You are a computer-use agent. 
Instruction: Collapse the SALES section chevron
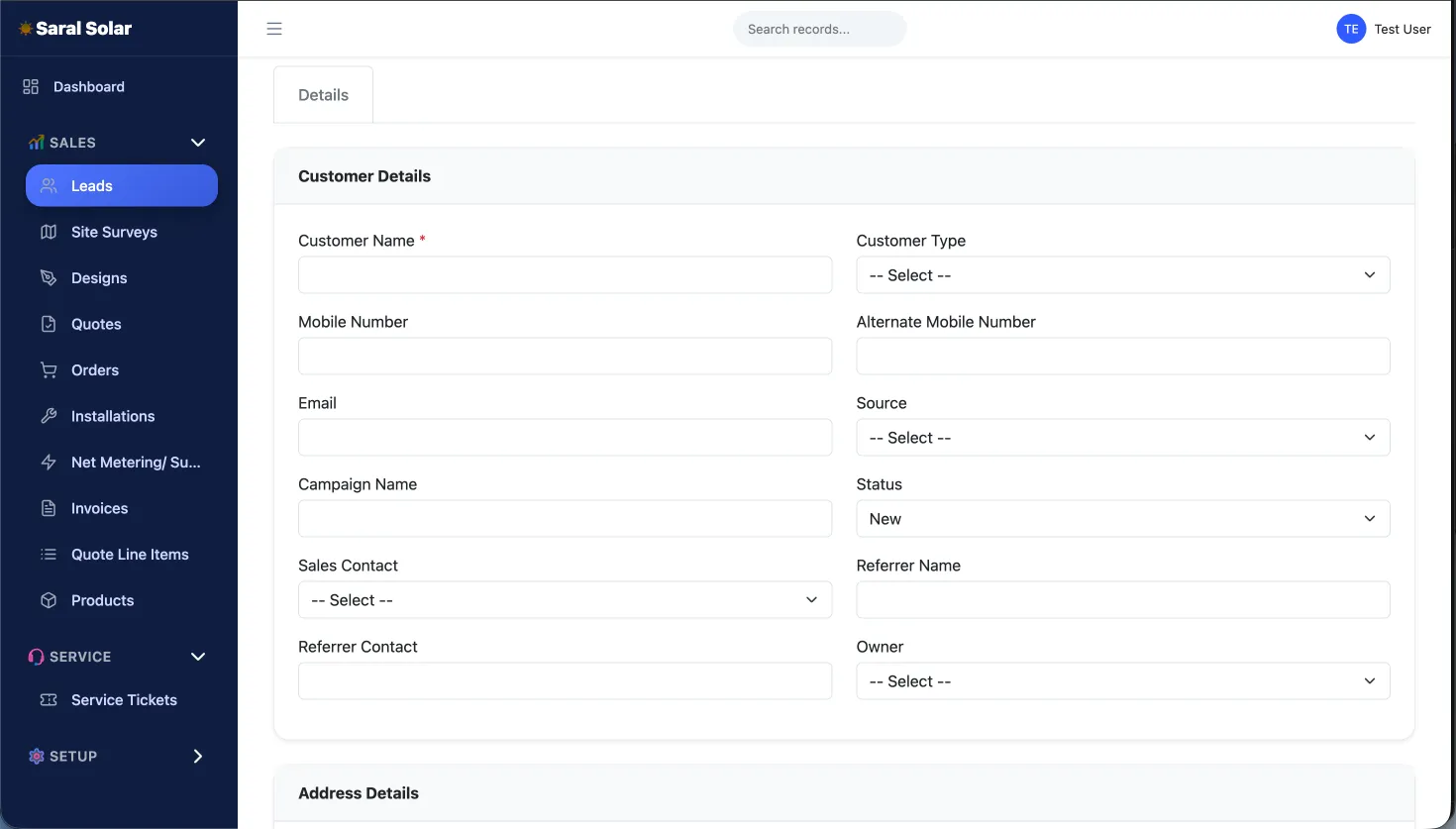(197, 142)
